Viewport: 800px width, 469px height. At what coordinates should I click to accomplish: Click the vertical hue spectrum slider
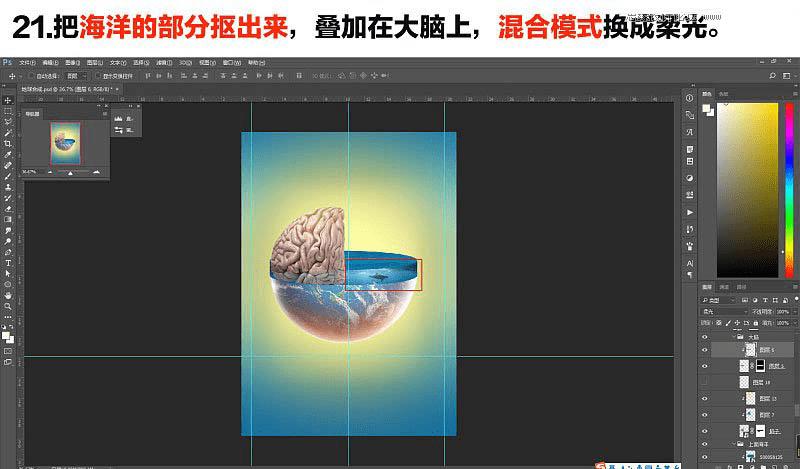[789, 190]
